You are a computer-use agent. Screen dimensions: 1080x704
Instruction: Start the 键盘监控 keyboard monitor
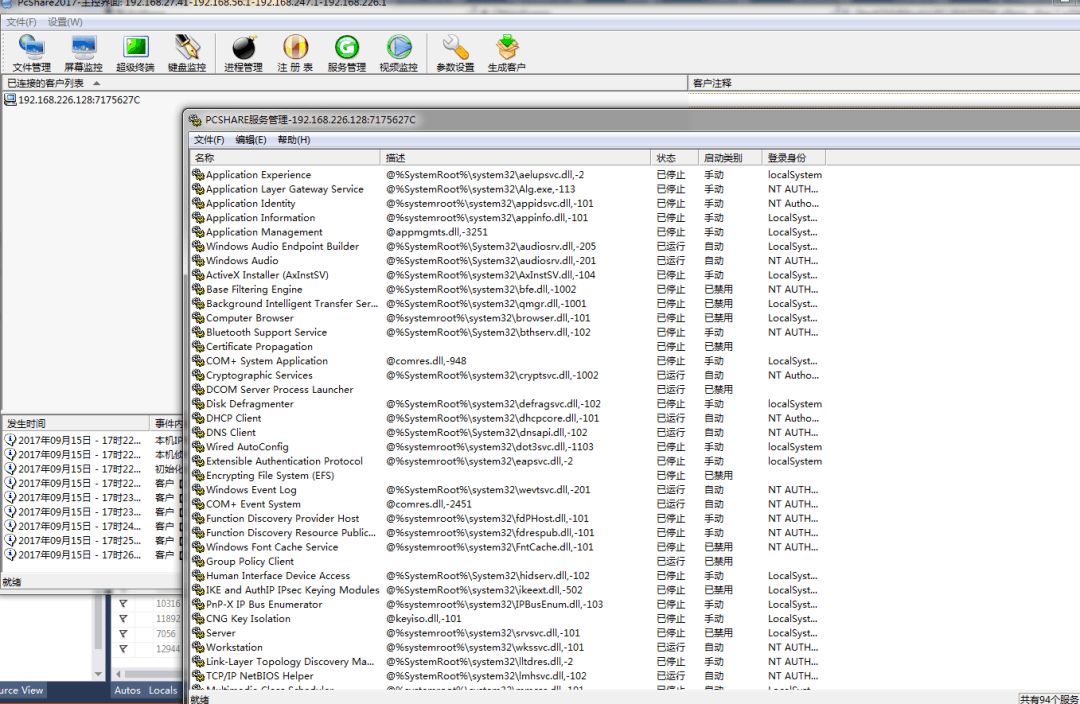[187, 54]
